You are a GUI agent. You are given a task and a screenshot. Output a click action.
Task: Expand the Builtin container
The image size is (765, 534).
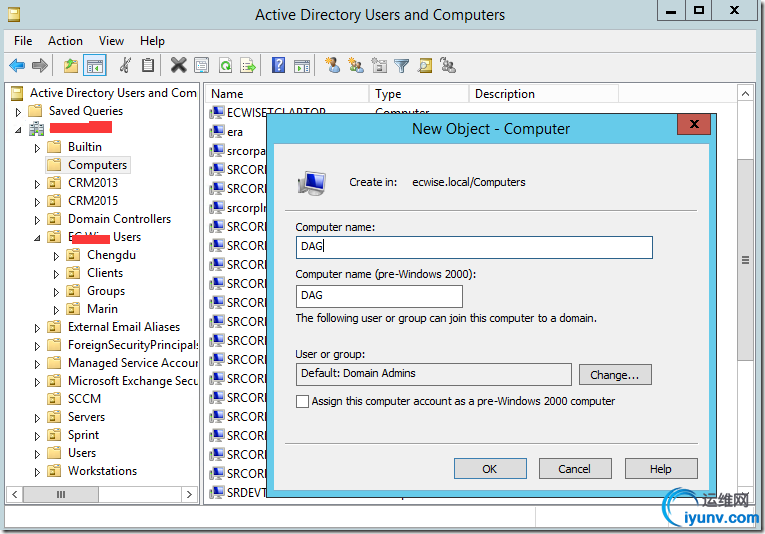click(x=37, y=148)
